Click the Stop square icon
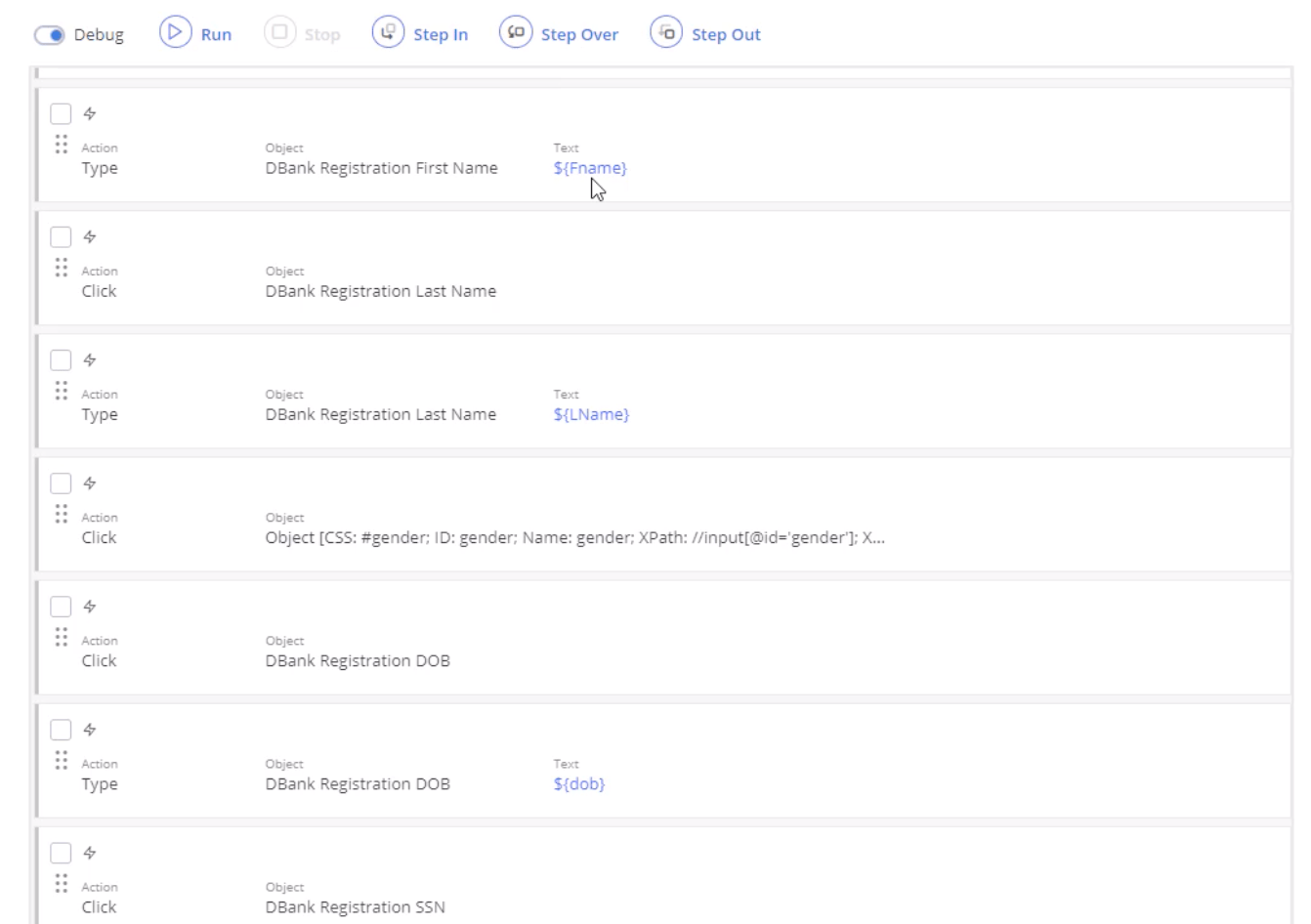The height and width of the screenshot is (924, 1311). 279,33
